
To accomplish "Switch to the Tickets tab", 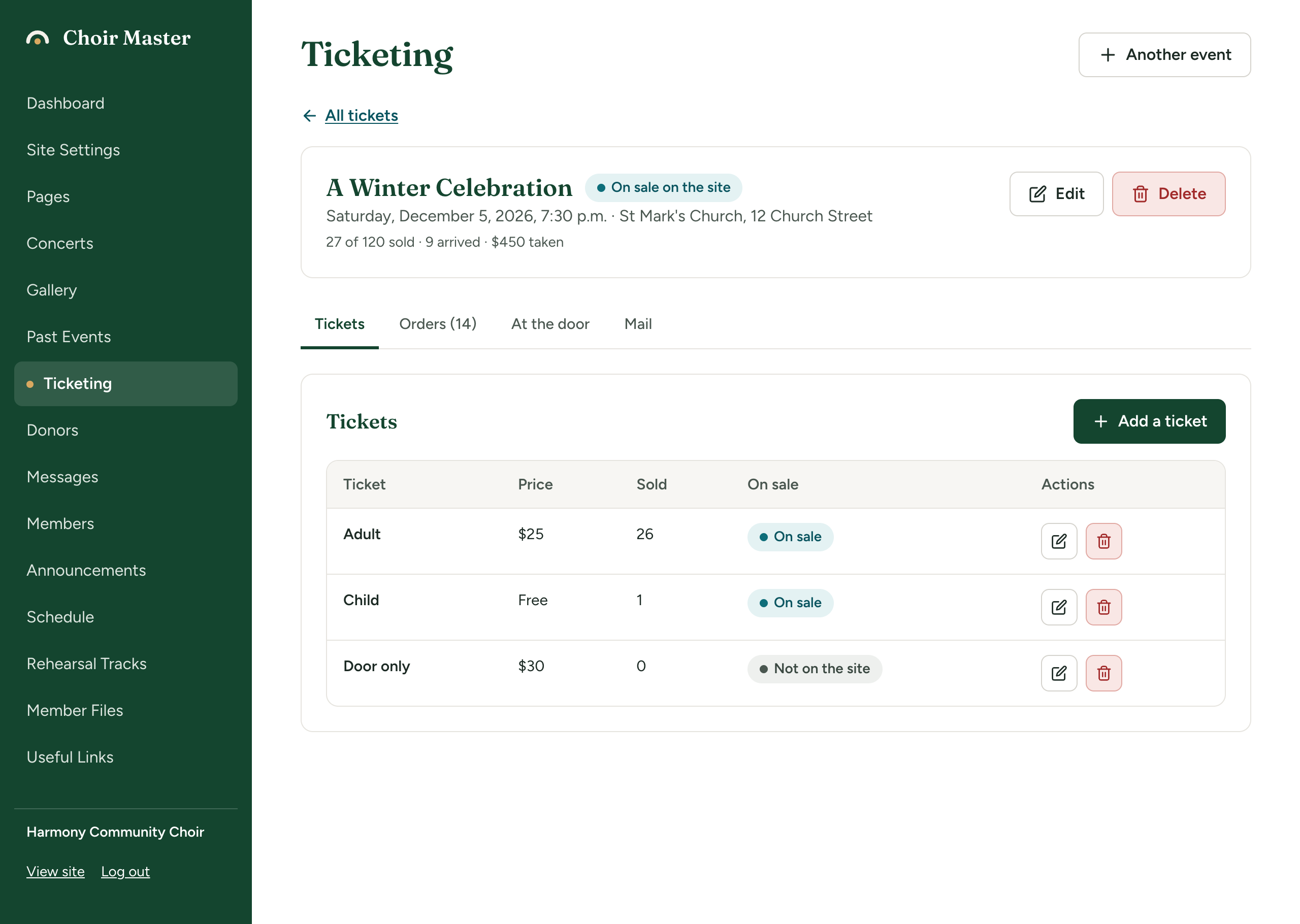I will coord(340,324).
